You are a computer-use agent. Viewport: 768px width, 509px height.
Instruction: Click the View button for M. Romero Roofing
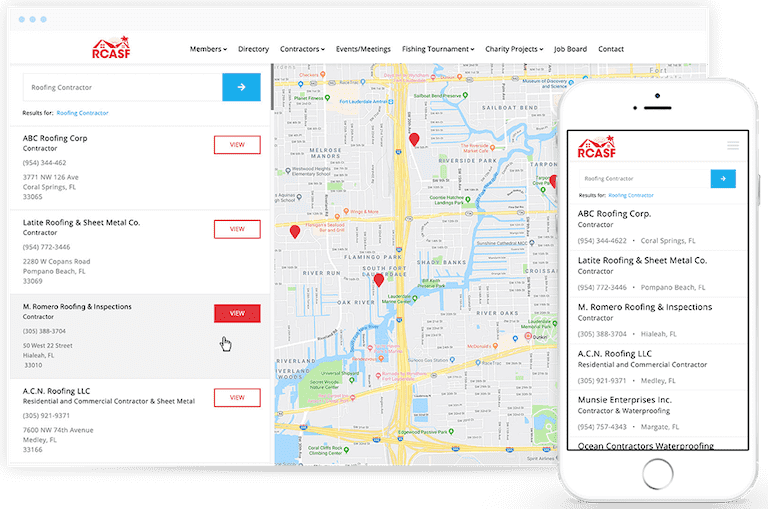point(237,313)
